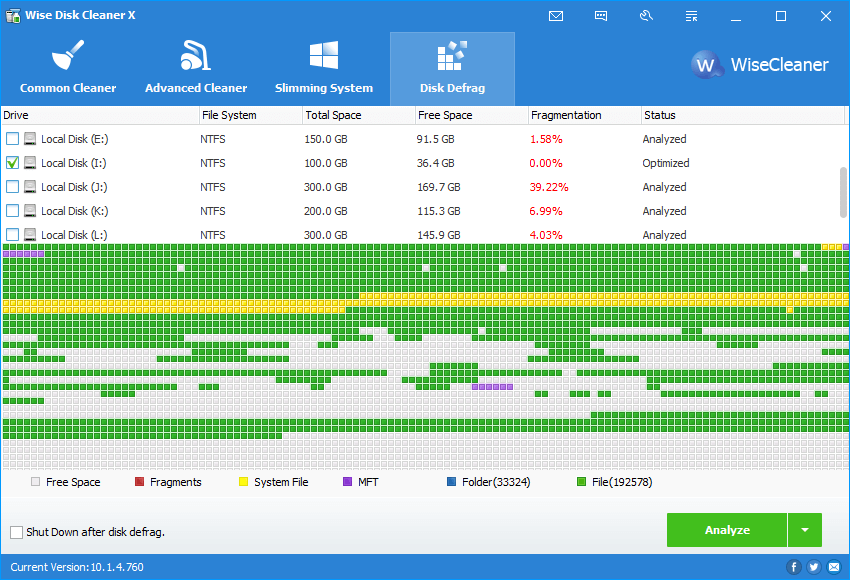
Task: Click the File(192578) legend label
Action: click(622, 482)
